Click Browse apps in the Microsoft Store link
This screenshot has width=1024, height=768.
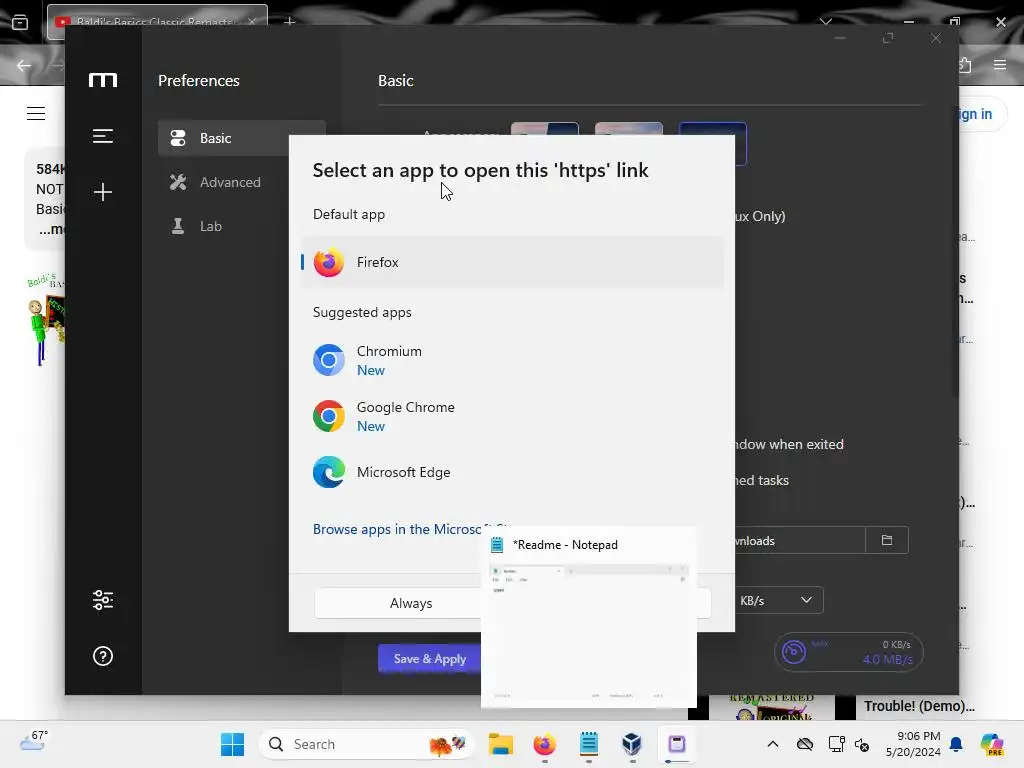pos(397,529)
